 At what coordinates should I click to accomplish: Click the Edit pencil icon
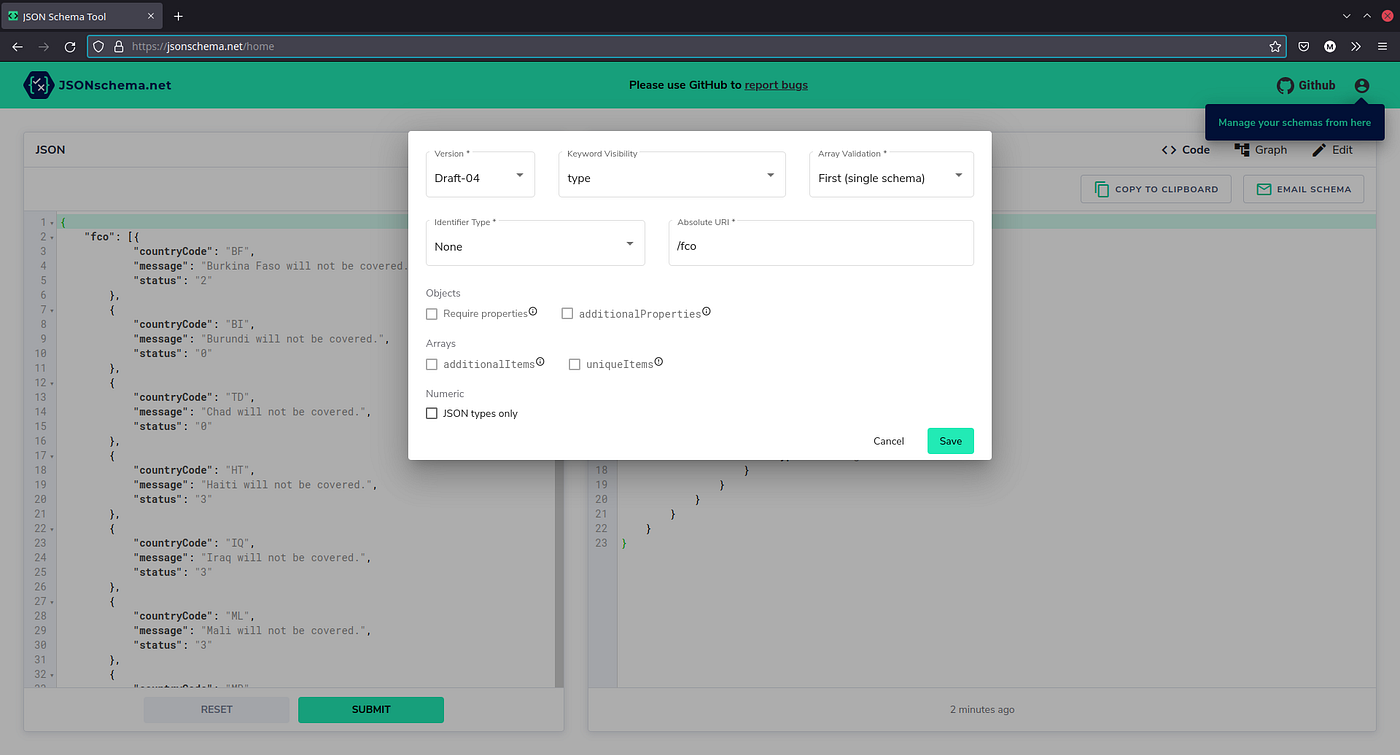(1332, 149)
